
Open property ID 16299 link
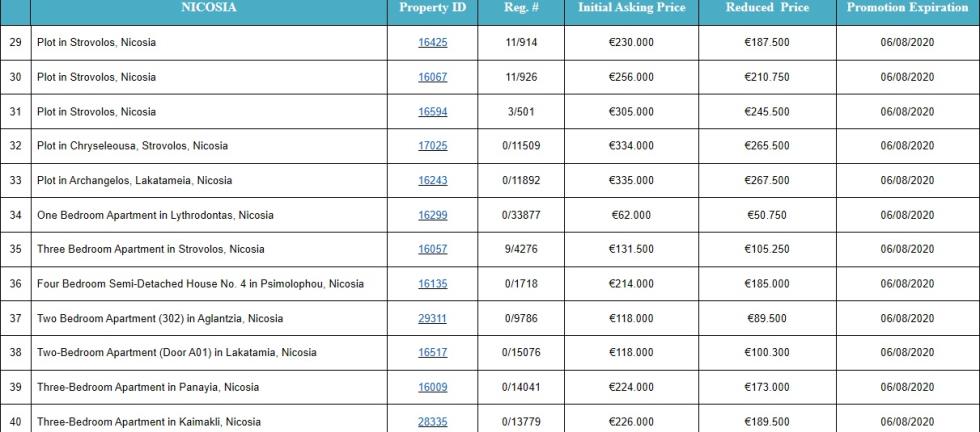432,215
